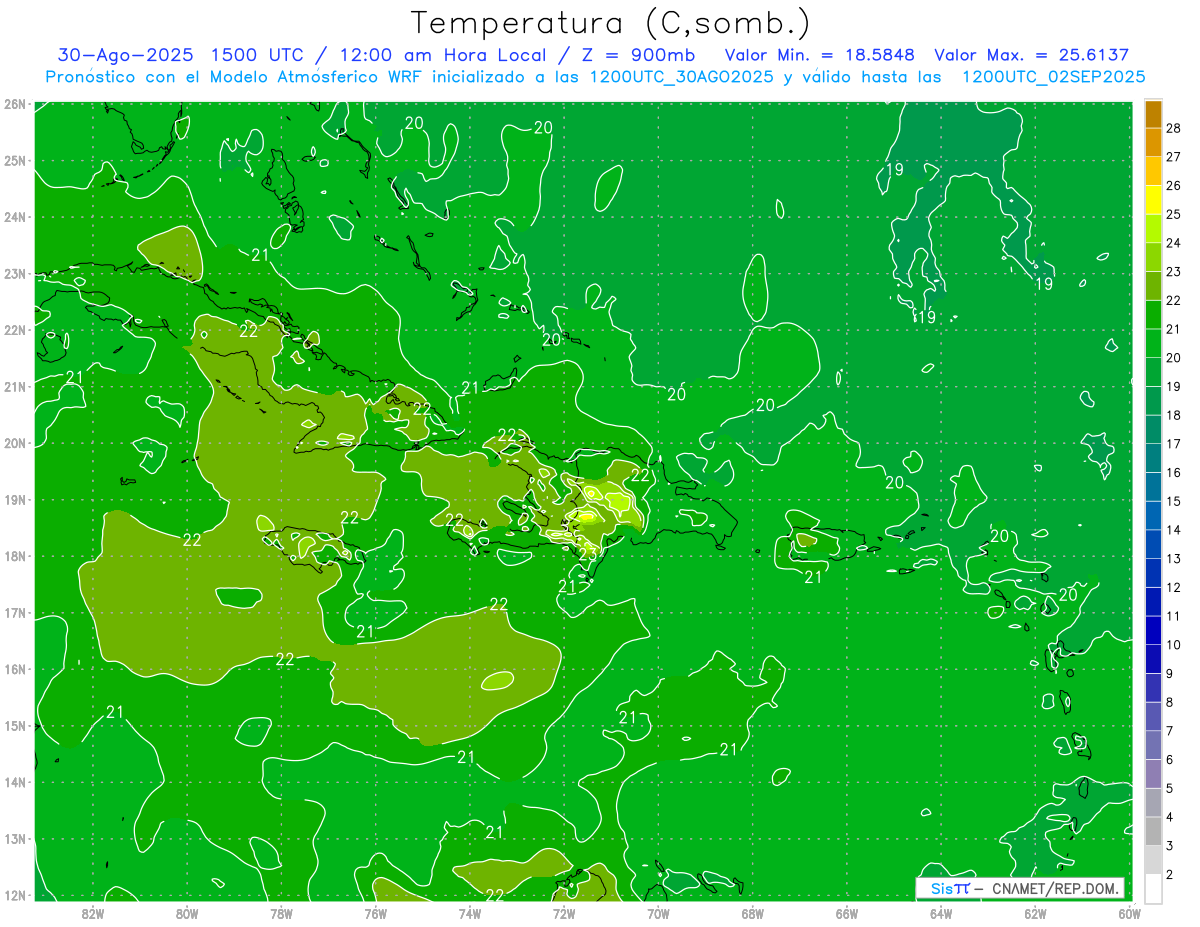Click the 78W longitude axis label
Viewport: 1200px width, 927px height.
281,913
